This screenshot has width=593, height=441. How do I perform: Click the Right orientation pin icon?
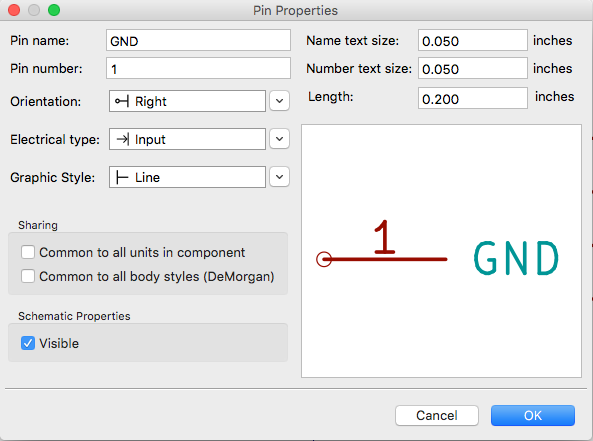(x=122, y=101)
